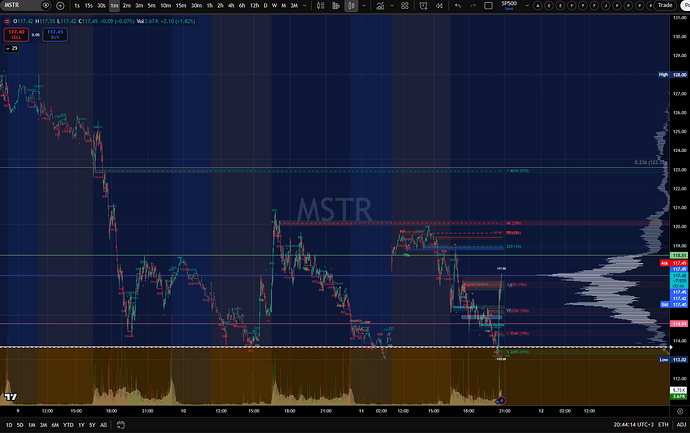Click the red flag icon before OHLC values

coord(7,21)
